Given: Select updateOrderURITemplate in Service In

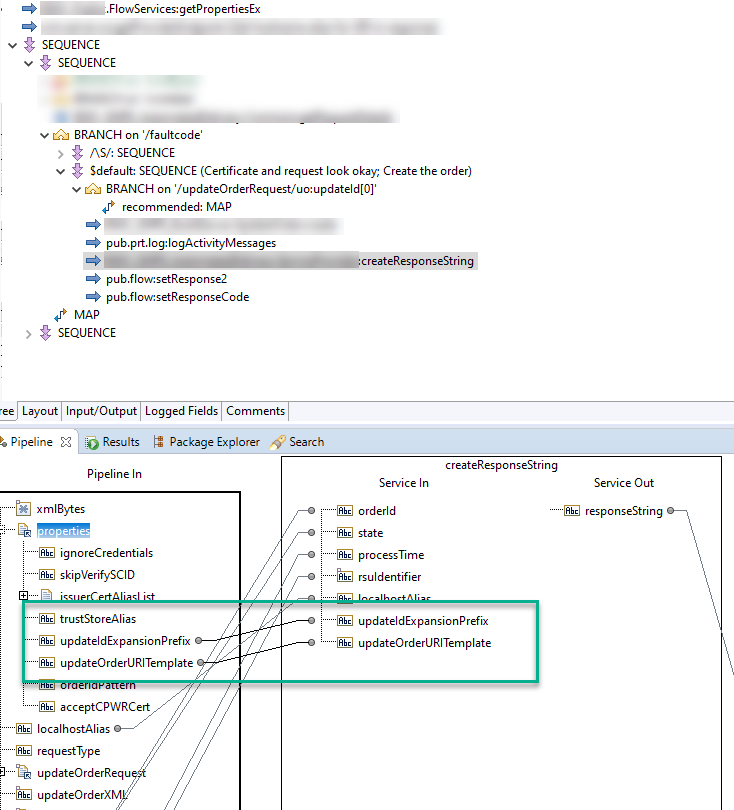Looking at the screenshot, I should click(x=424, y=643).
